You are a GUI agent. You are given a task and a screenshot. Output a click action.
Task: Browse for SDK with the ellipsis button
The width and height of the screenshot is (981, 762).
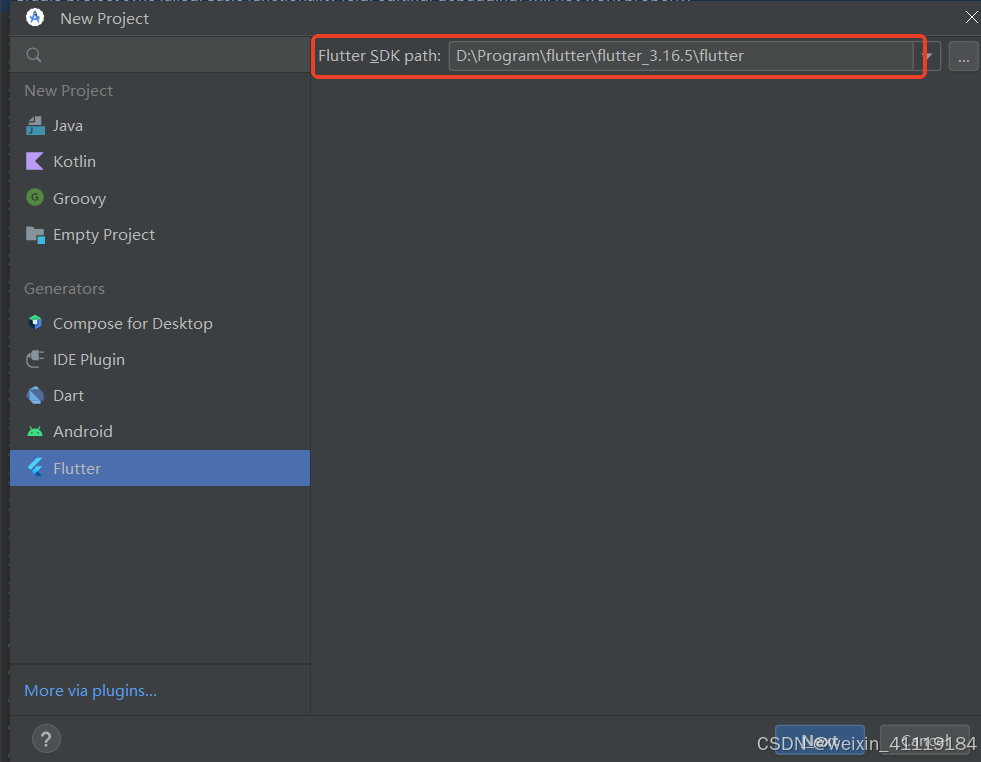pyautogui.click(x=963, y=56)
